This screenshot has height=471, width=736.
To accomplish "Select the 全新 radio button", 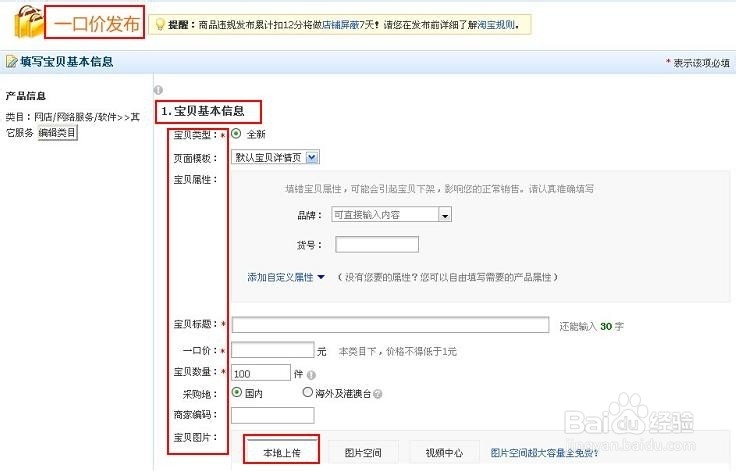I will pos(237,134).
